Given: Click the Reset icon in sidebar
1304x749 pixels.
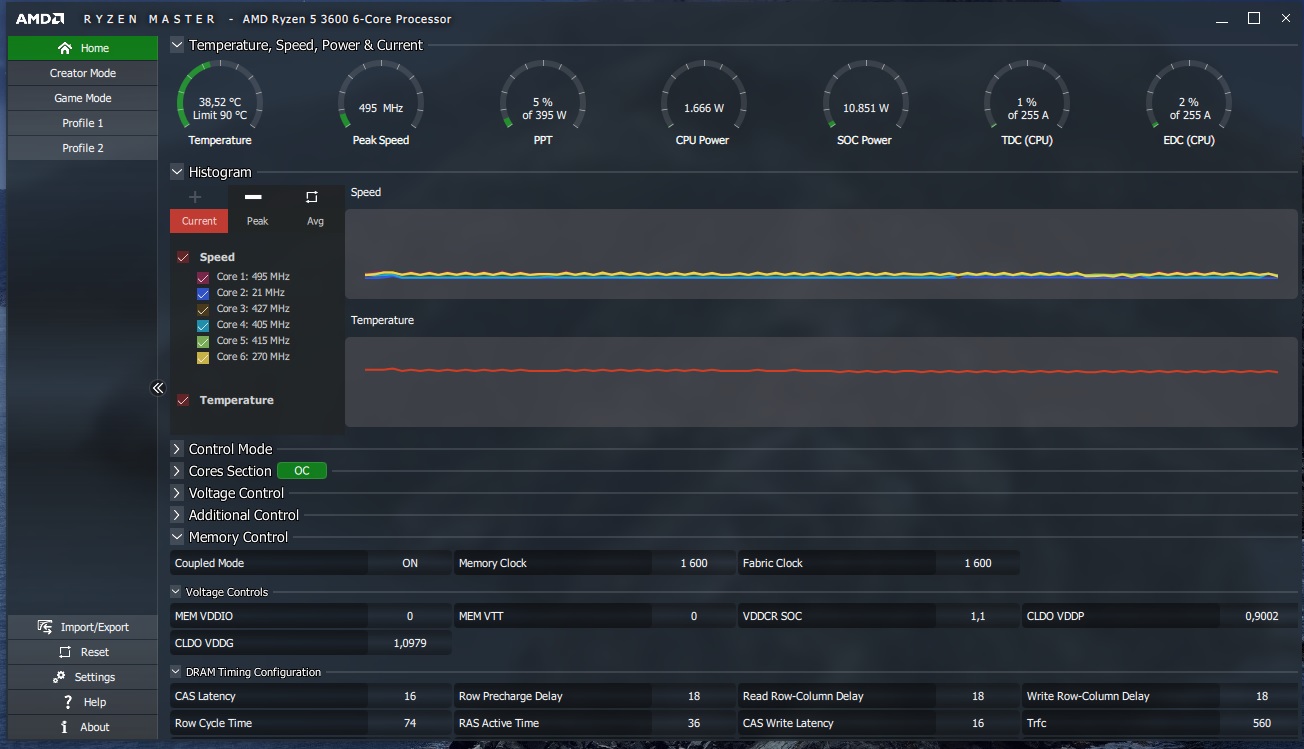Looking at the screenshot, I should [x=65, y=652].
